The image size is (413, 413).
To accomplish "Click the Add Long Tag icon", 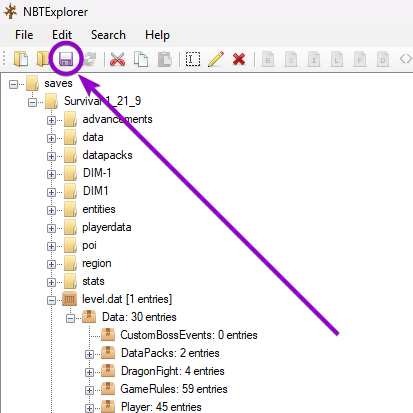I will click(337, 59).
